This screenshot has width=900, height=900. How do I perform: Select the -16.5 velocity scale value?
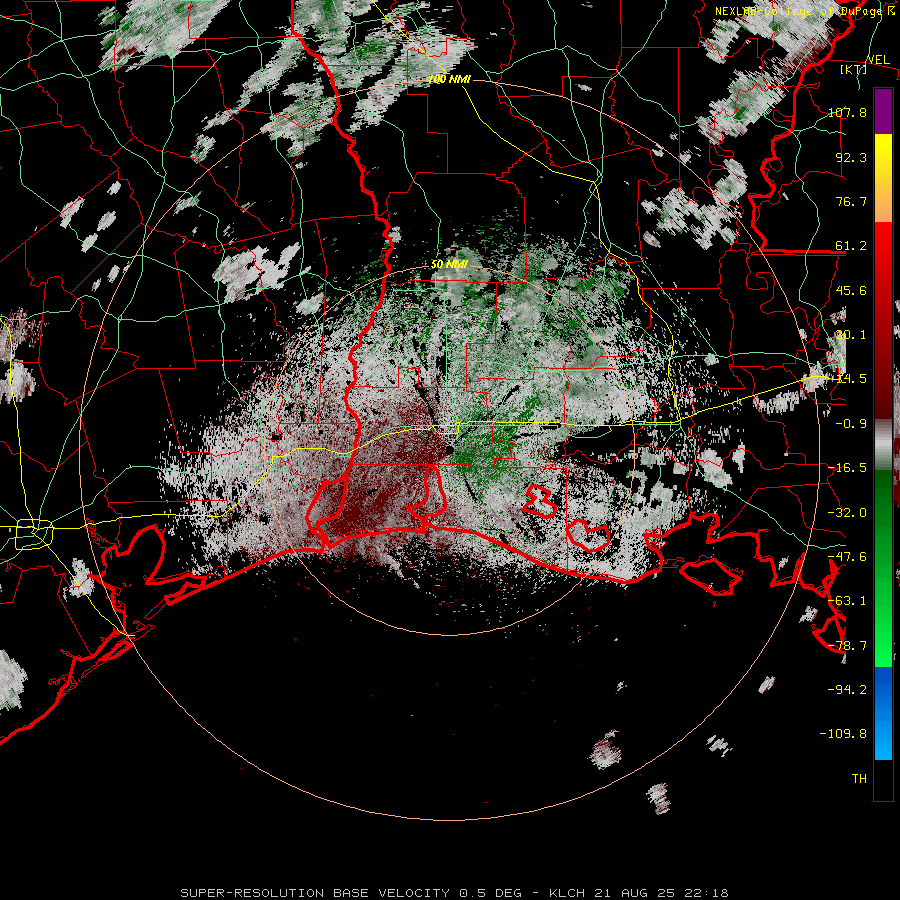point(847,468)
